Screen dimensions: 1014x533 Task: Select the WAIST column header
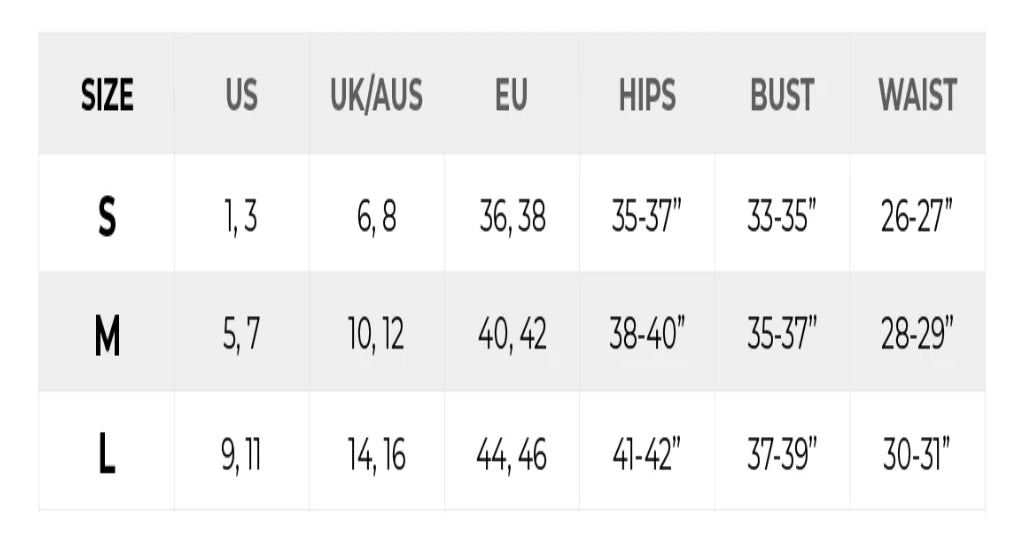point(917,96)
